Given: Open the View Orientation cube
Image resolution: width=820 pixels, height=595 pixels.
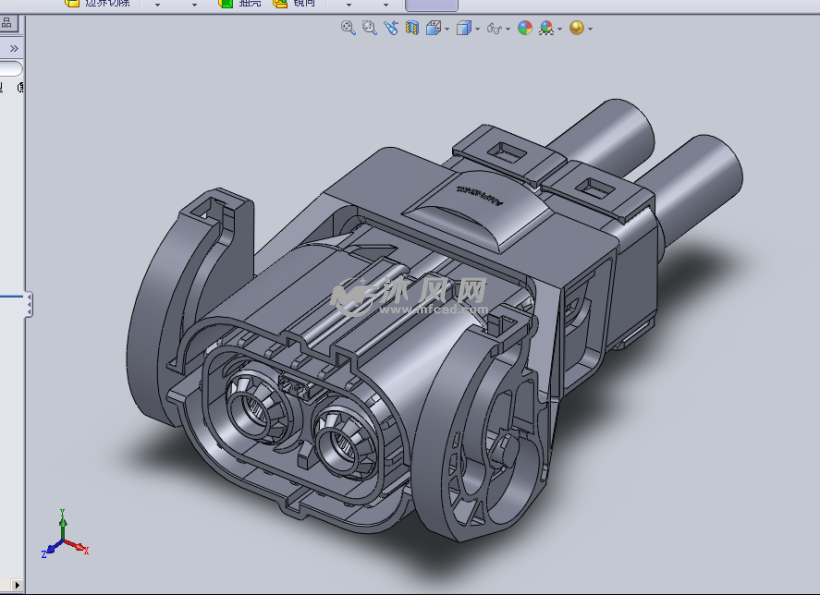Looking at the screenshot, I should (x=433, y=28).
